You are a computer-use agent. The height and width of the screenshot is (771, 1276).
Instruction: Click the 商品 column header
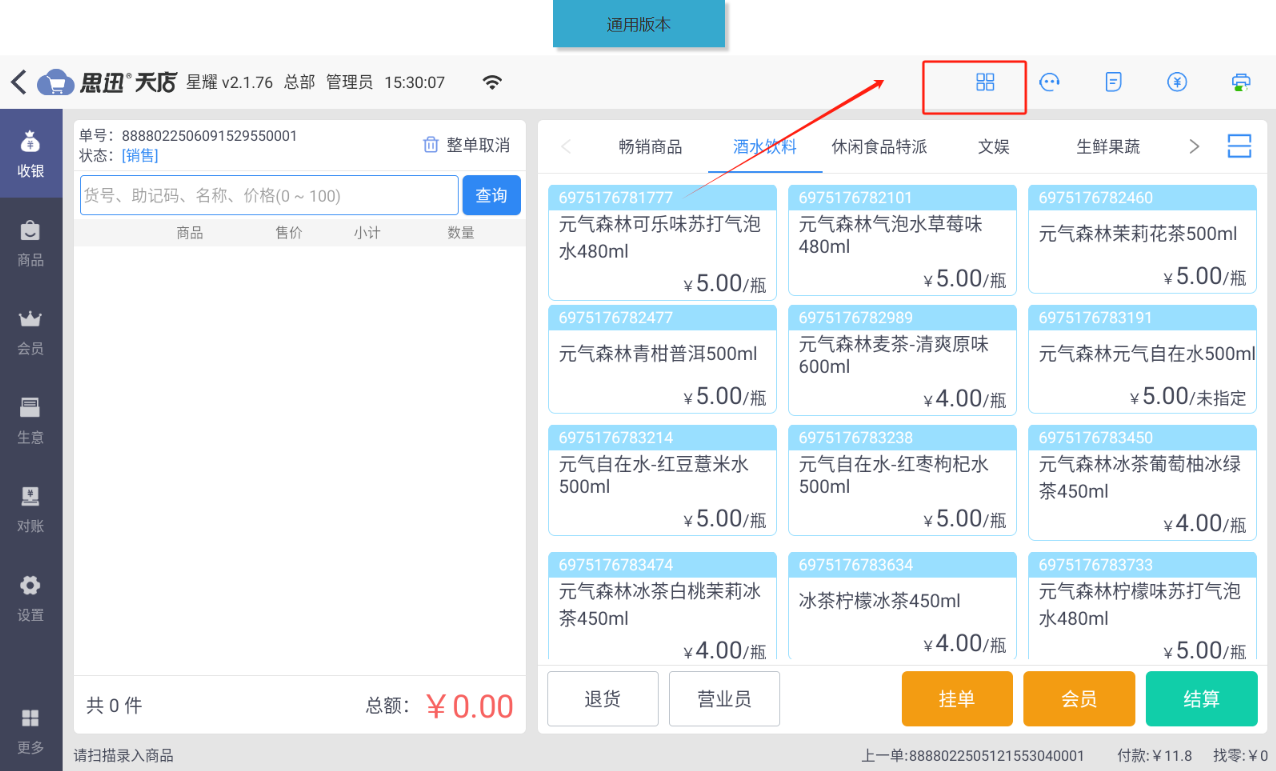[190, 233]
